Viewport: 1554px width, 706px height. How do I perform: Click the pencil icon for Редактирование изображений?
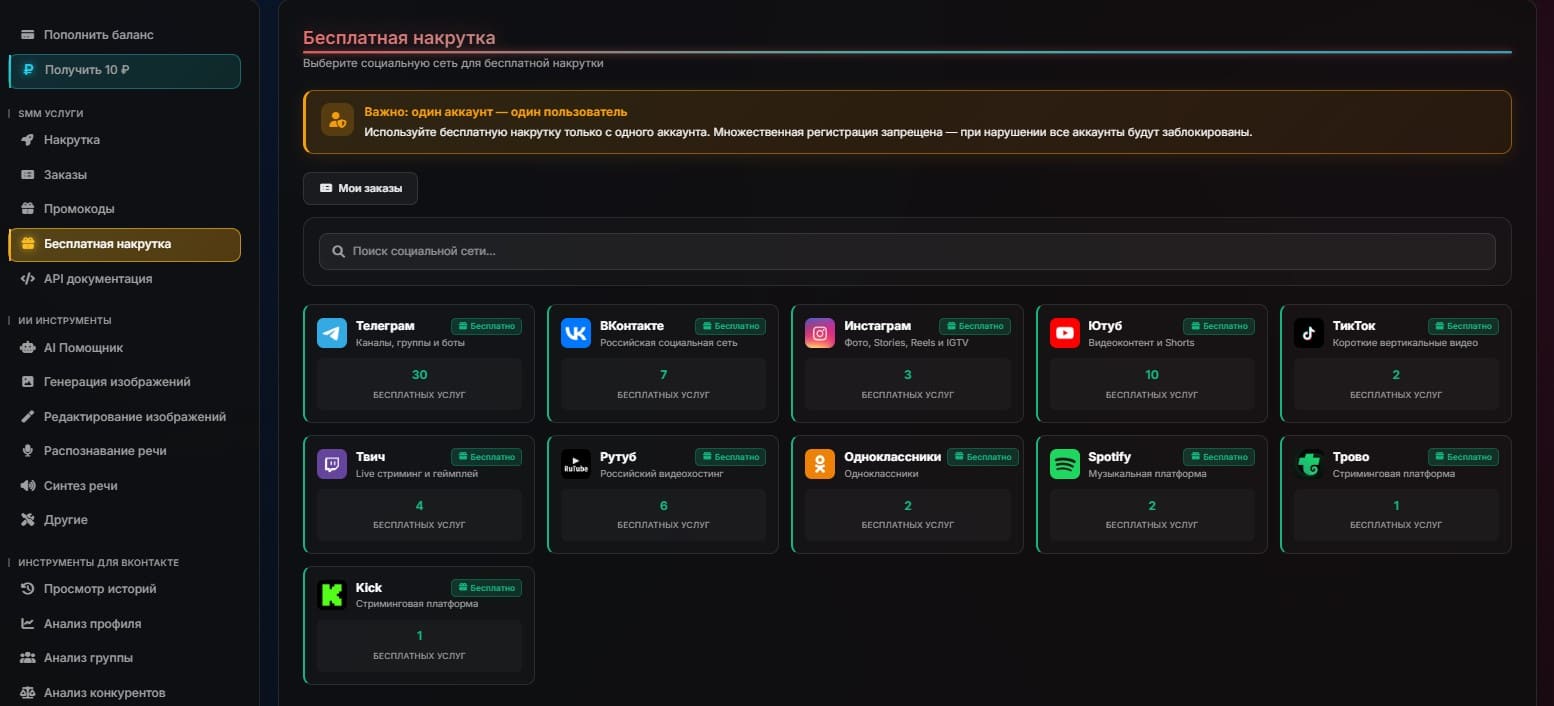tap(28, 417)
